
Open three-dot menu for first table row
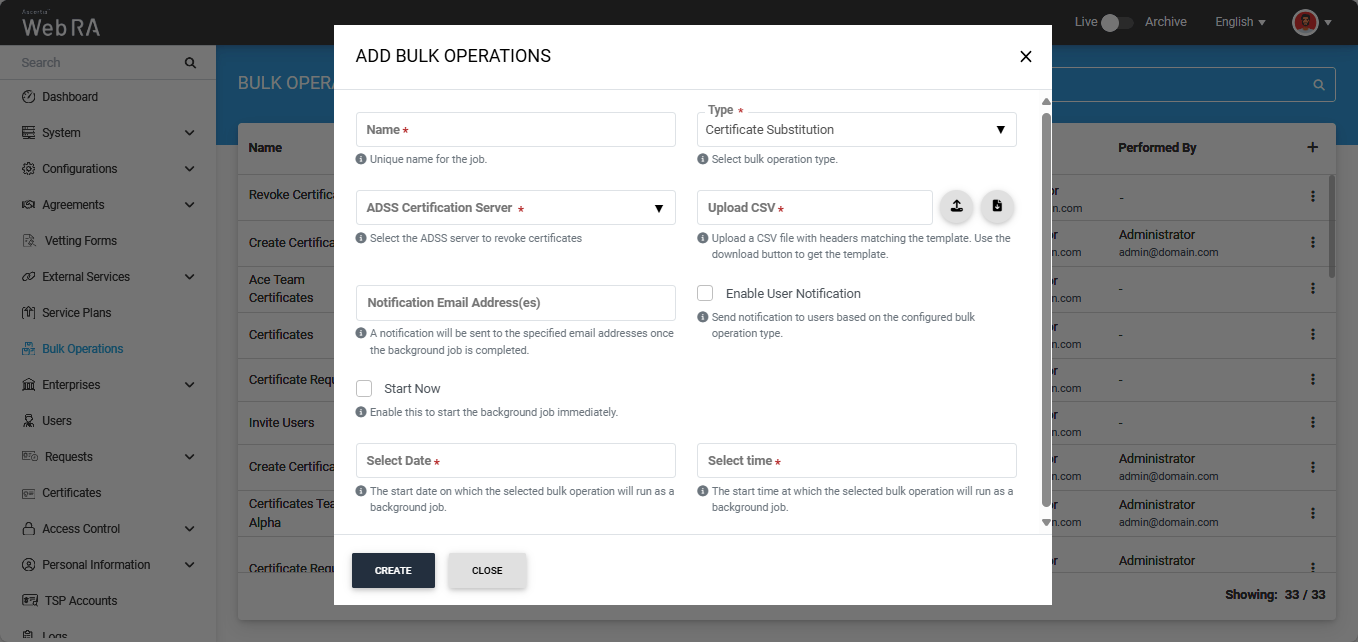click(x=1313, y=198)
